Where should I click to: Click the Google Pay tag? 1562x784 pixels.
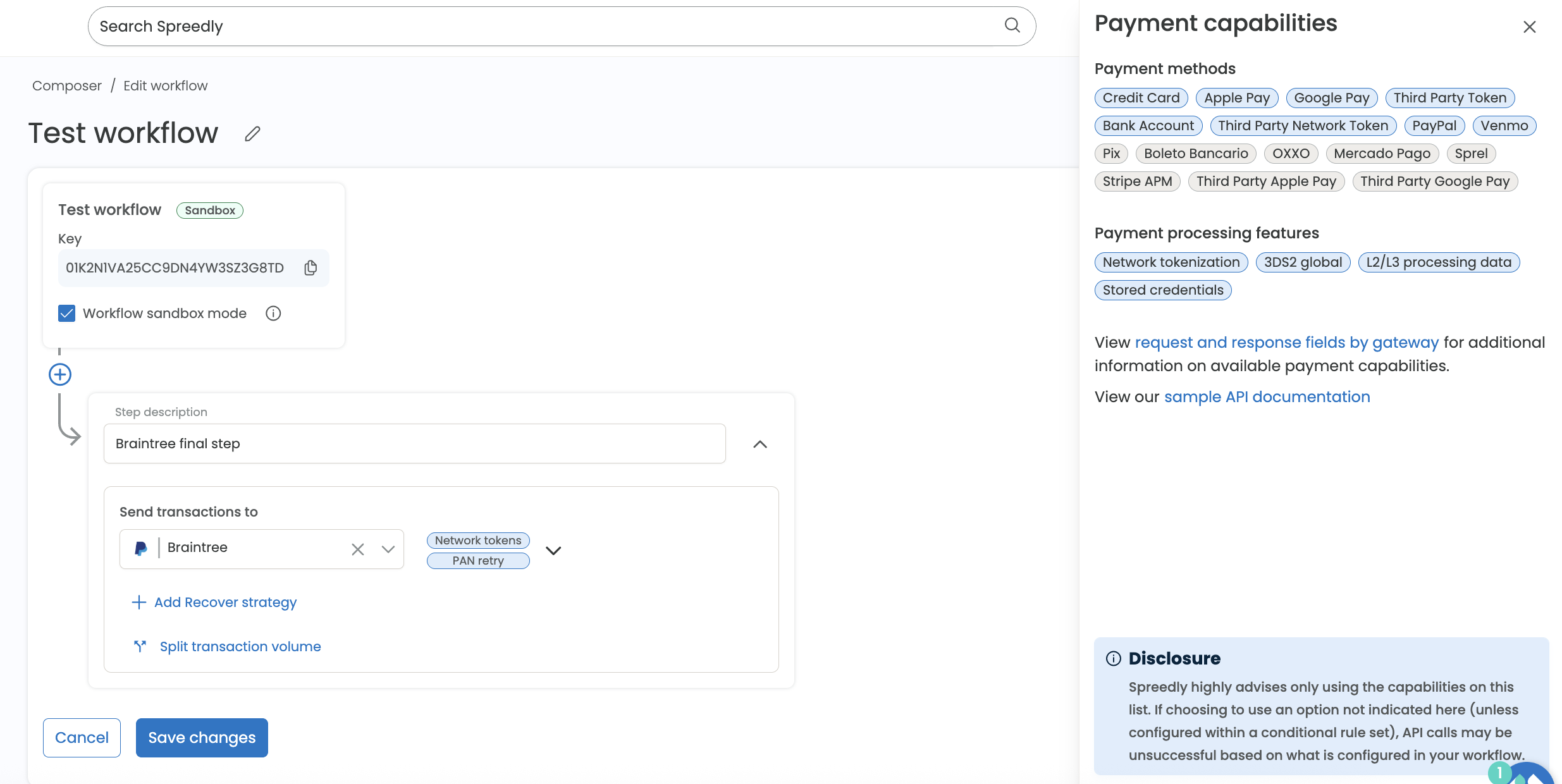[1332, 98]
